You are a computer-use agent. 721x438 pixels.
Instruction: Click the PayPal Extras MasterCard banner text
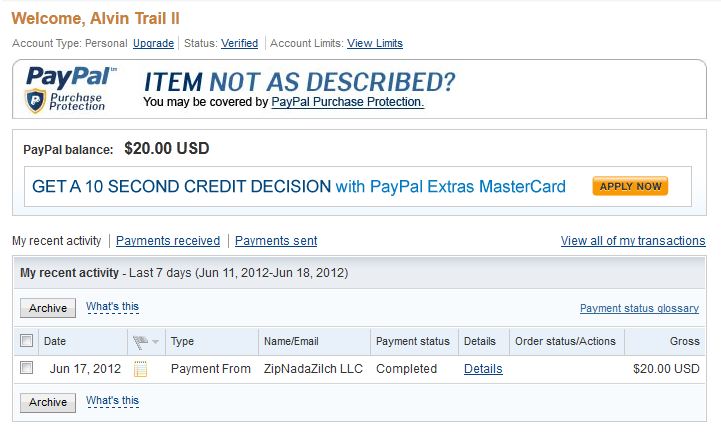(x=299, y=187)
